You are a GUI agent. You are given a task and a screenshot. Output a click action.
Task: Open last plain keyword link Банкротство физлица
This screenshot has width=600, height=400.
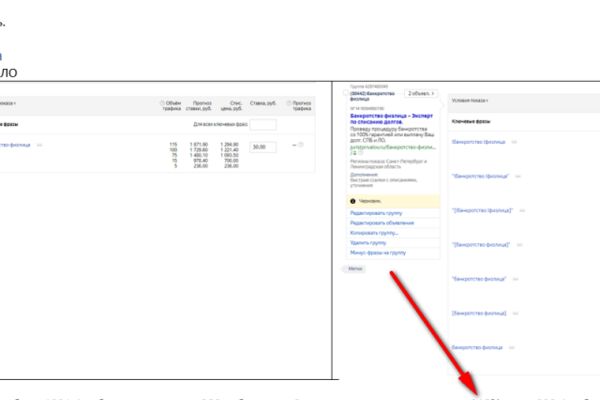click(477, 348)
